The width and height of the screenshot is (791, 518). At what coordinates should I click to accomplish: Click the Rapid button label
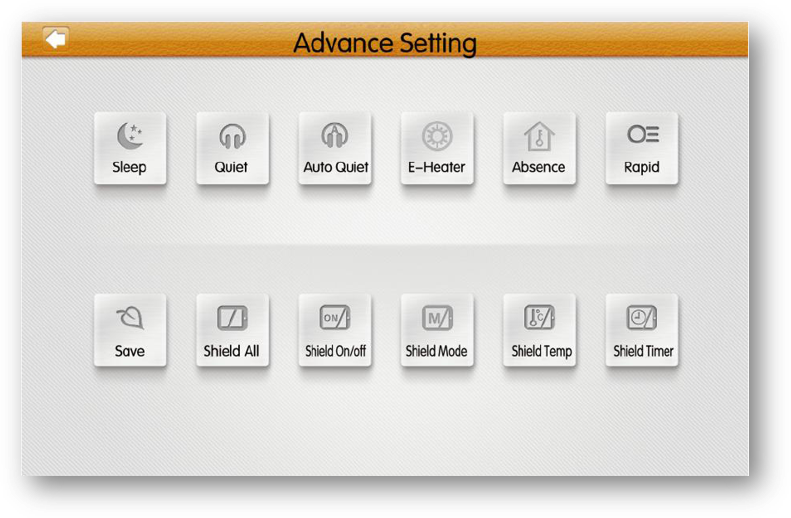[642, 167]
